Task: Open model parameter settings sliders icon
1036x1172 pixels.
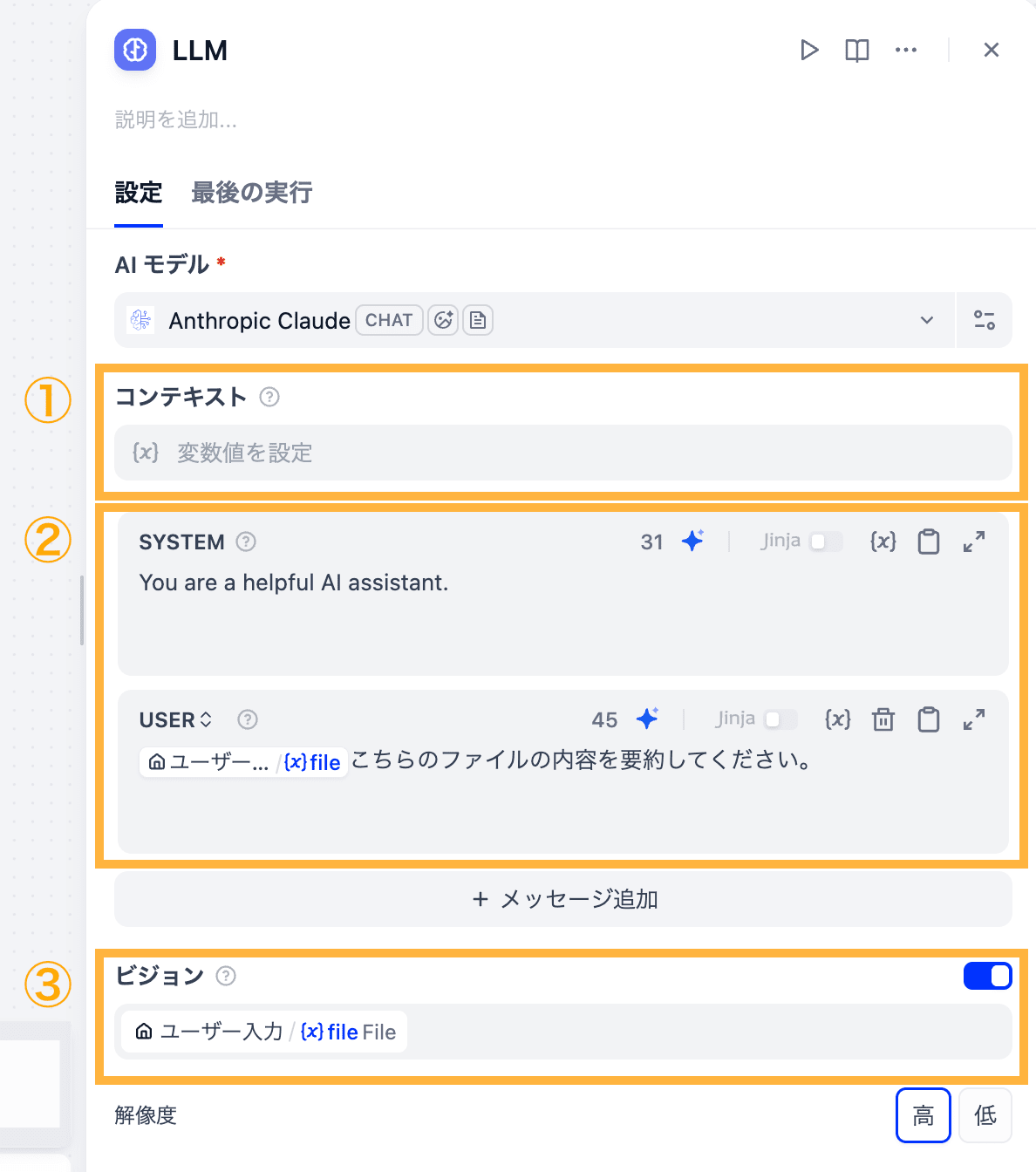Action: click(985, 320)
